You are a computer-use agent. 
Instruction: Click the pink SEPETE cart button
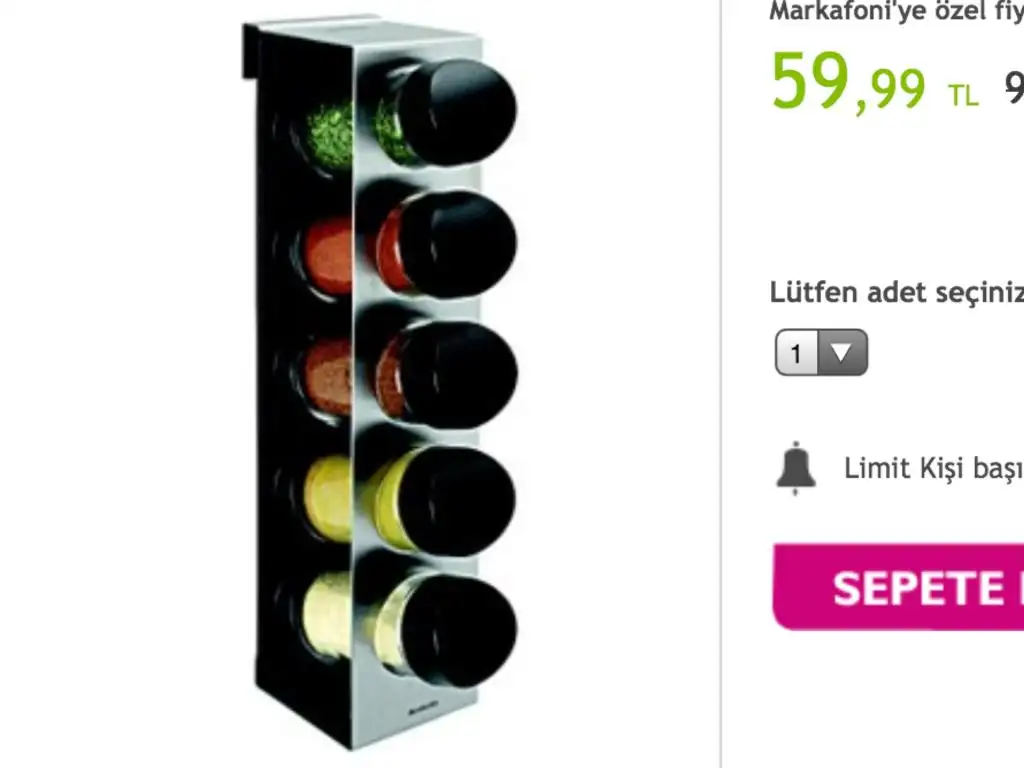(x=898, y=586)
